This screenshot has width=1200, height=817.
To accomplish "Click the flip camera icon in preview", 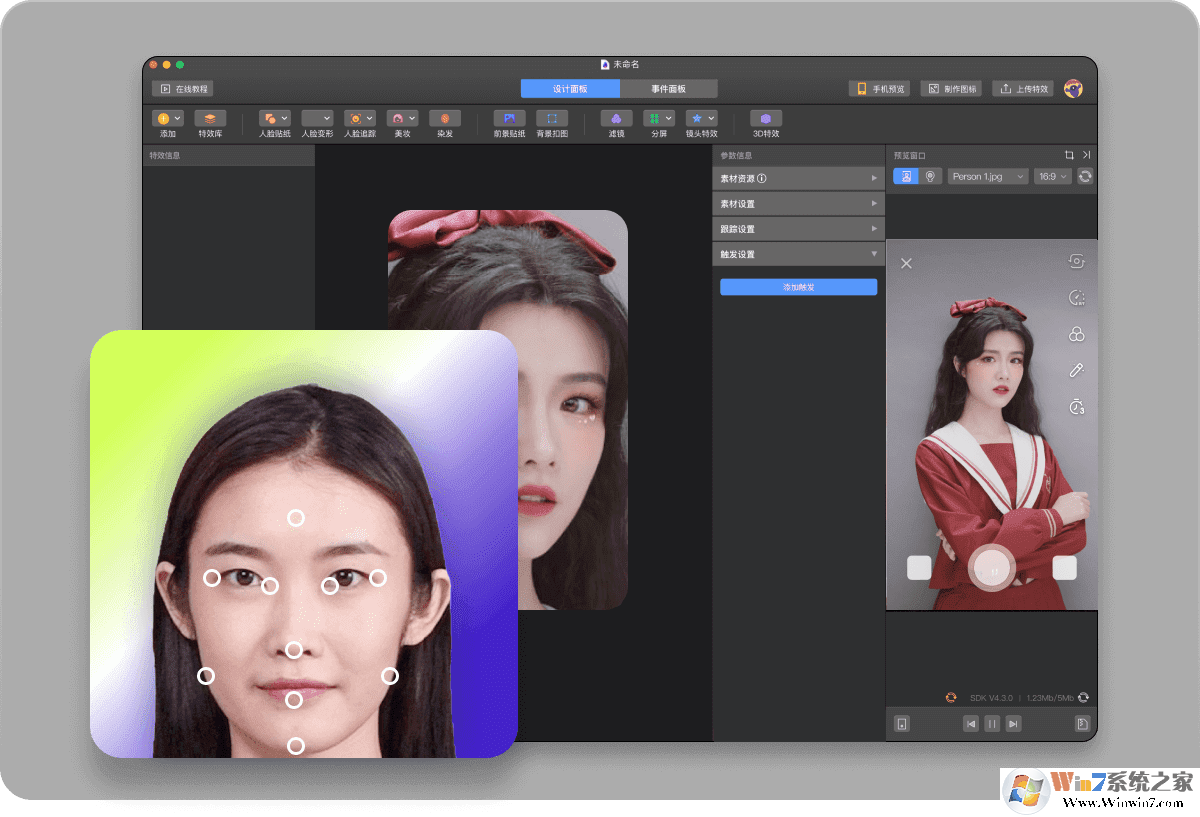I will click(x=1076, y=260).
